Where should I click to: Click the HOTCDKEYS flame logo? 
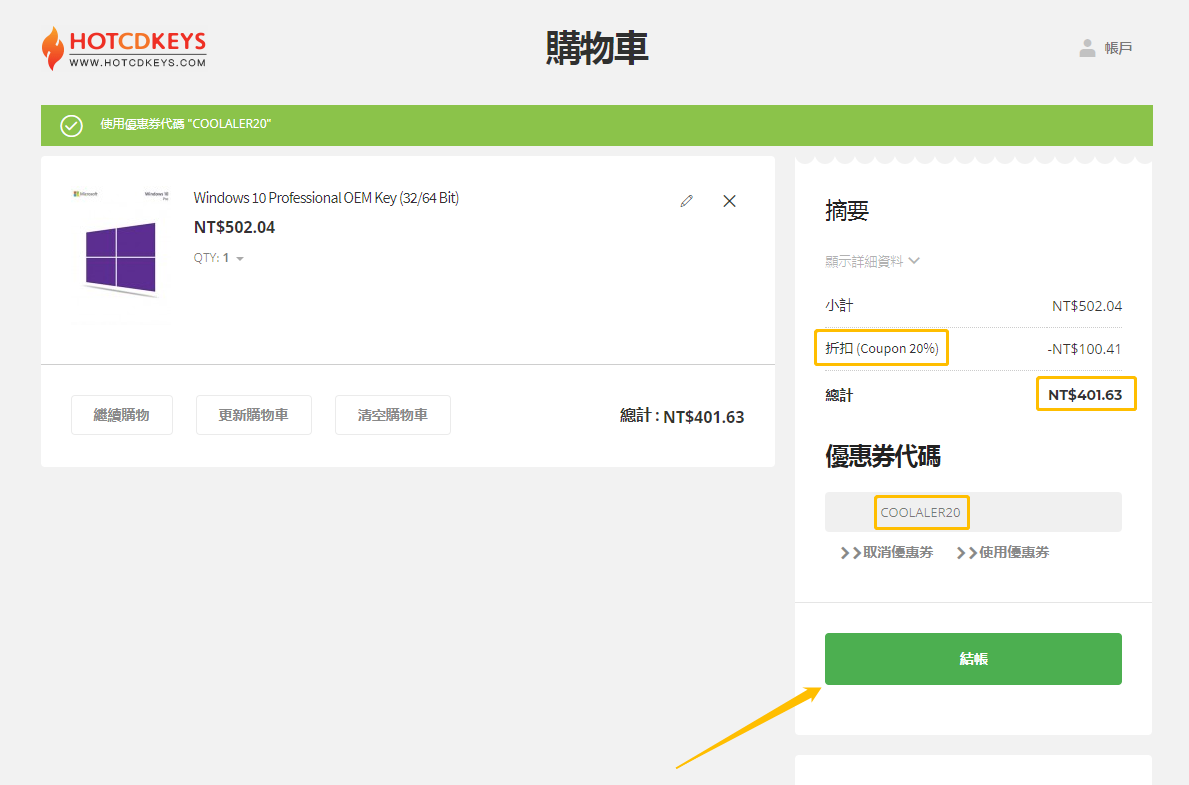tap(124, 49)
